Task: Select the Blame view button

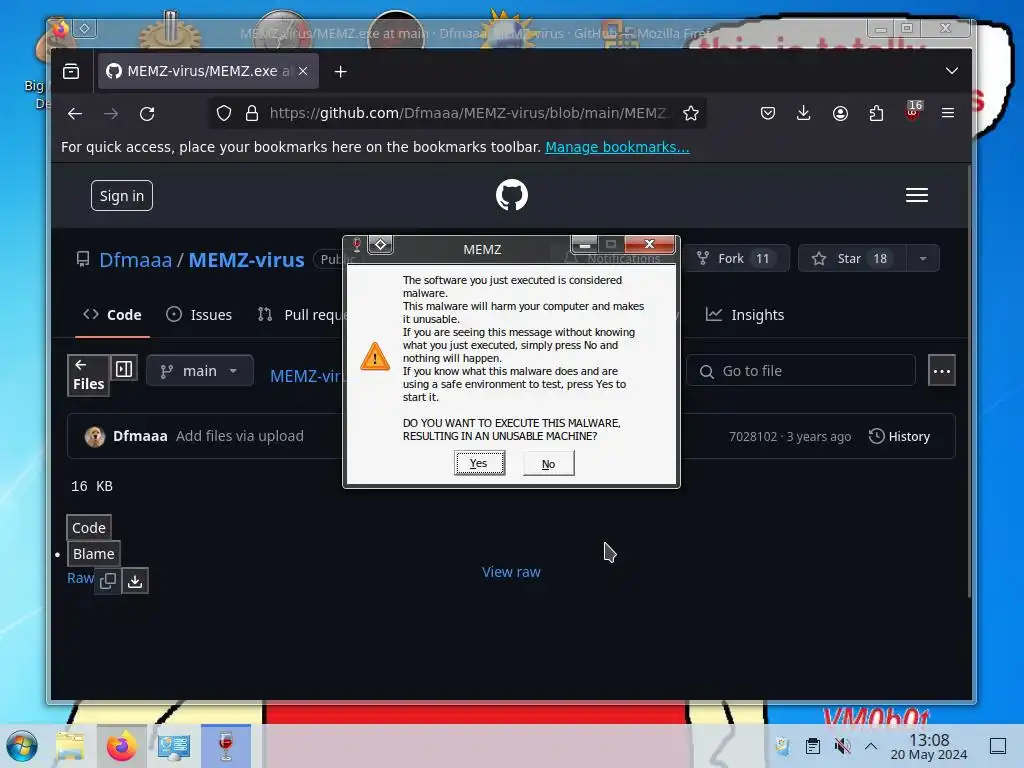Action: pyautogui.click(x=93, y=554)
